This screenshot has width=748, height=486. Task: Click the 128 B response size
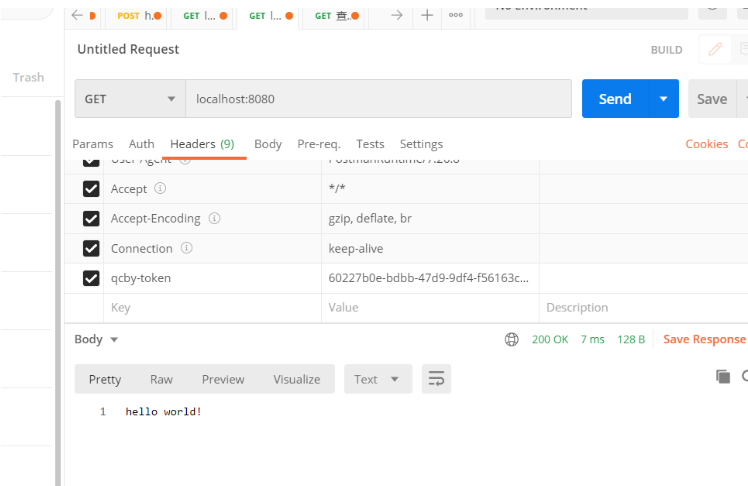tap(631, 339)
